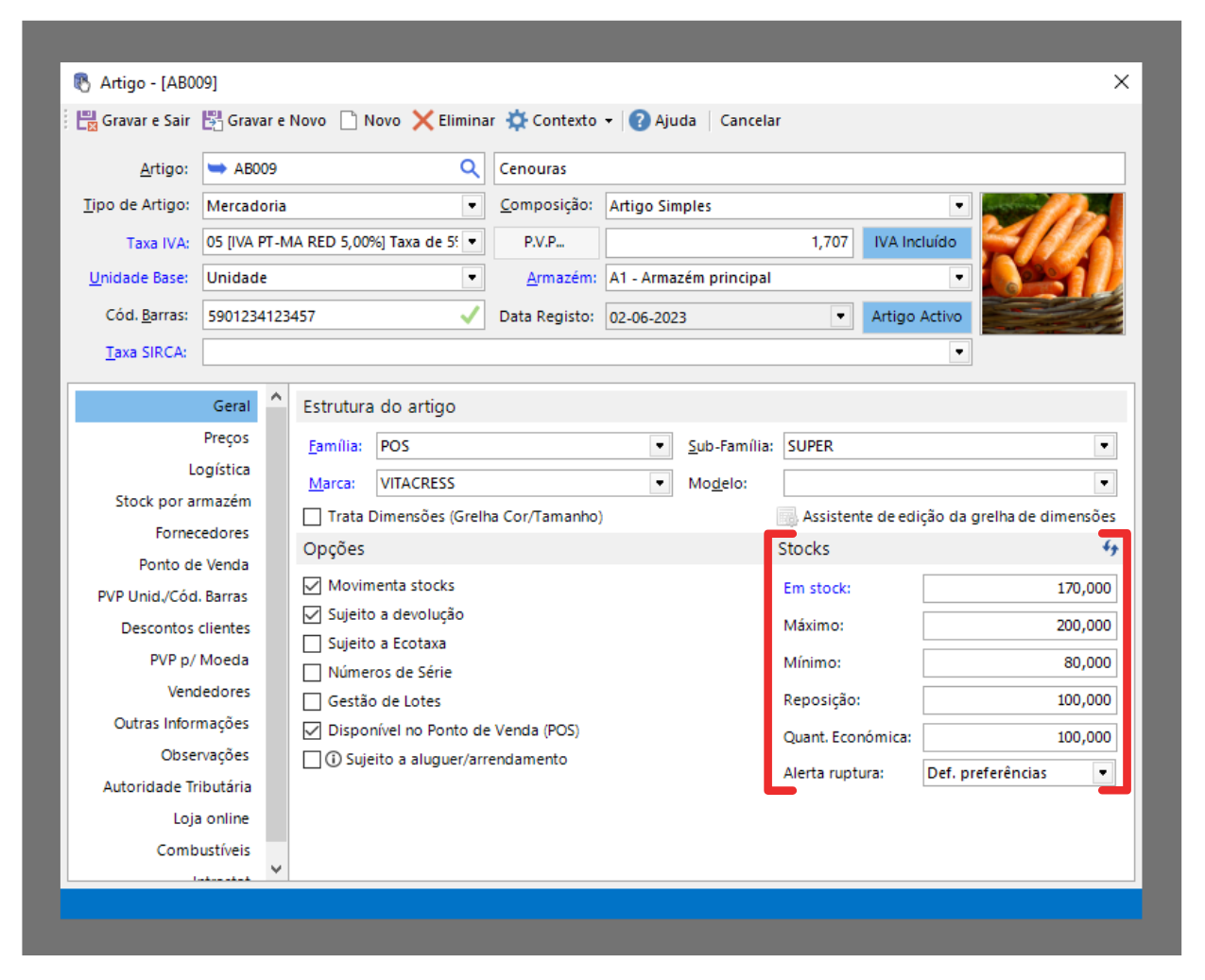Click the magnifier search icon in Artigo field
Image resolution: width=1205 pixels, height=980 pixels.
click(470, 168)
